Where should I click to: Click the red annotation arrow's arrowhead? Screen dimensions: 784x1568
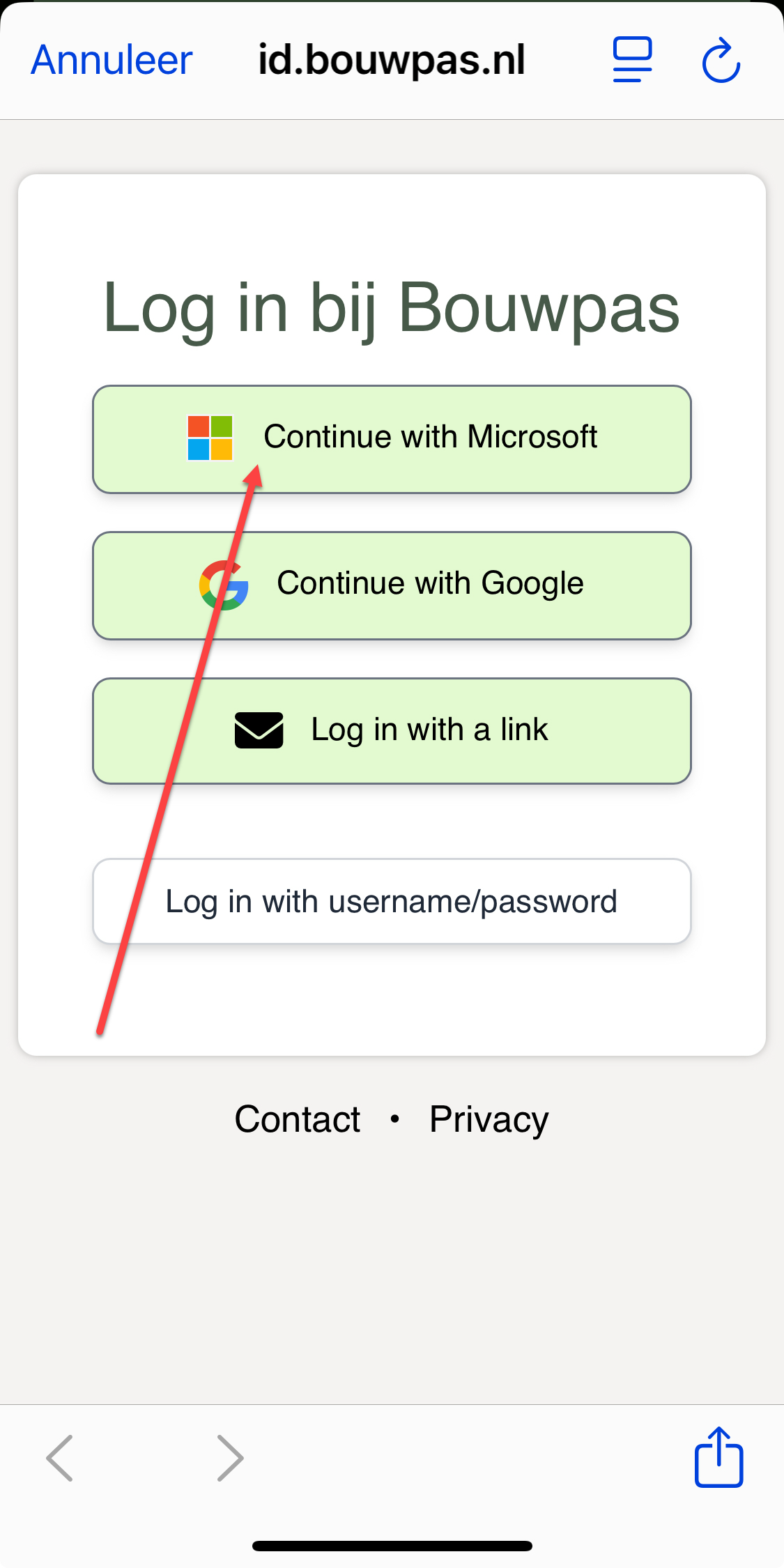(x=254, y=477)
